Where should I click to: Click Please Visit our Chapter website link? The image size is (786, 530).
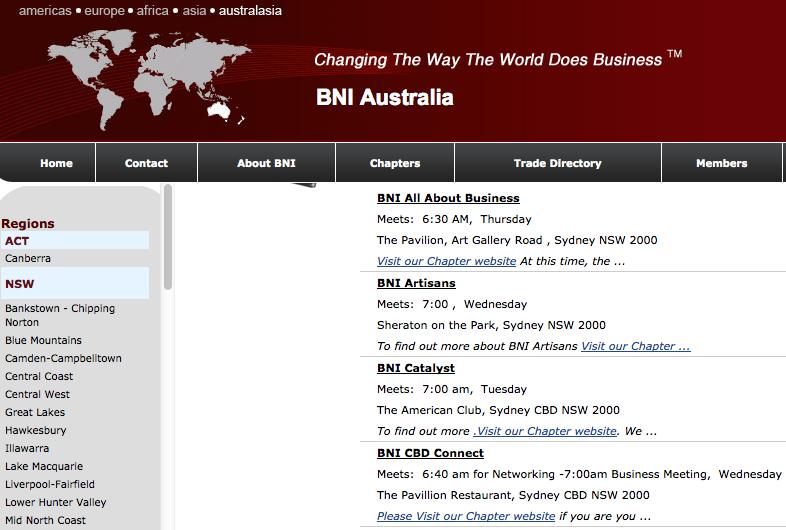pos(466,516)
